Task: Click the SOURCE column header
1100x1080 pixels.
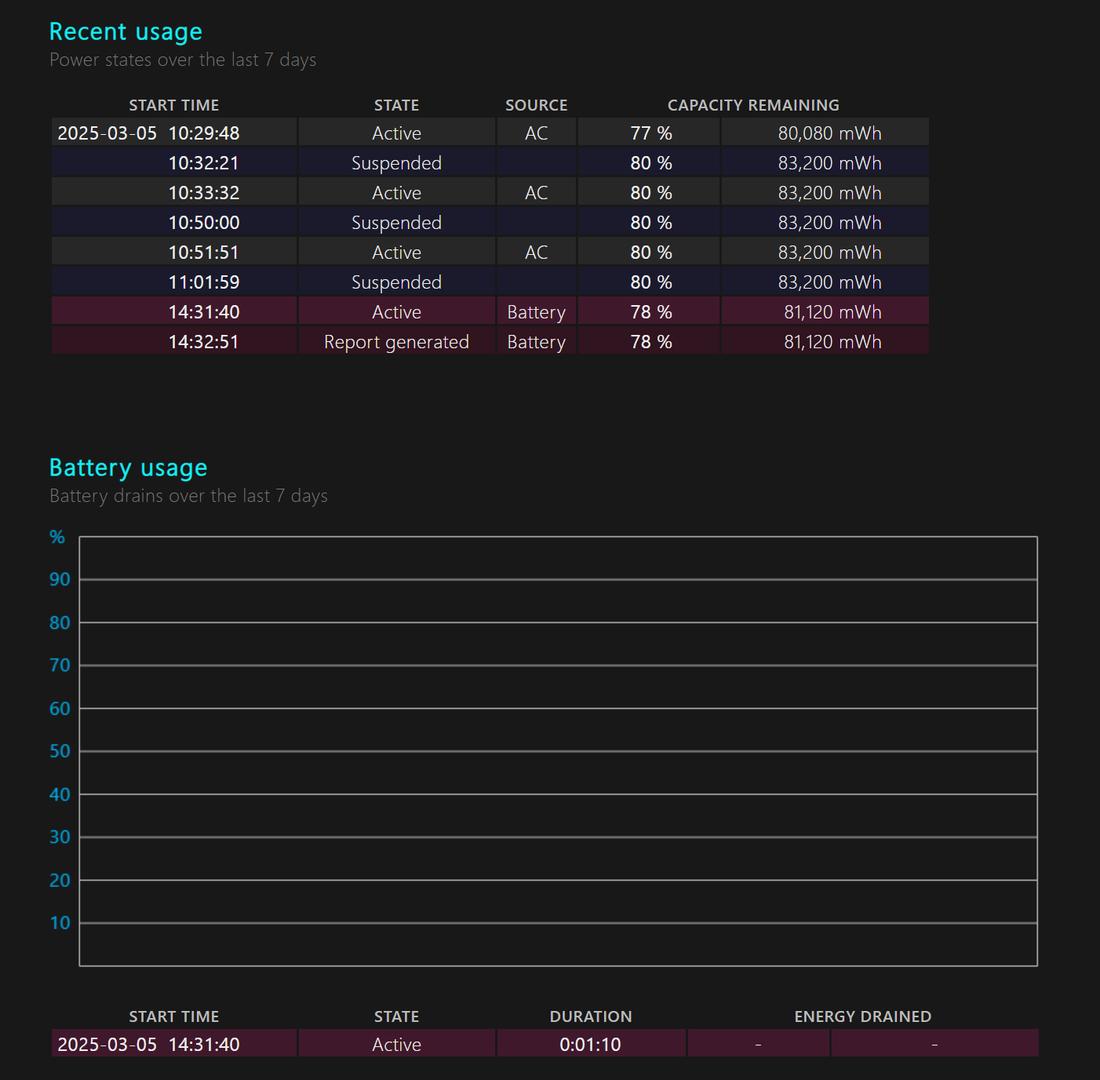Action: tap(536, 105)
